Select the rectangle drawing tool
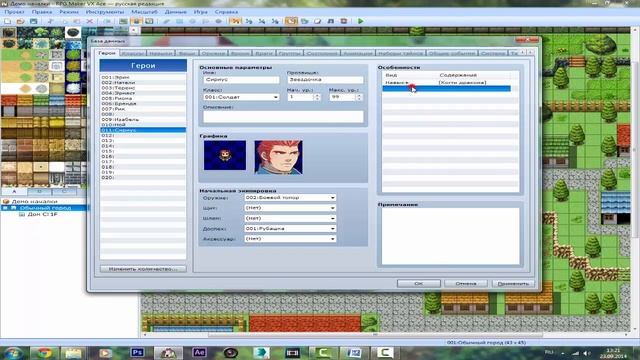The image size is (640, 360). tap(180, 21)
